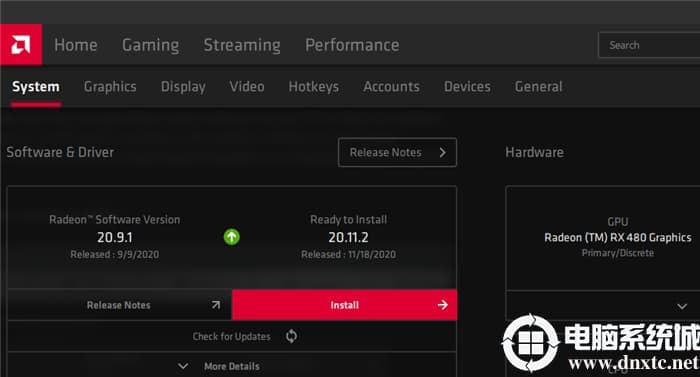Click the Hardware heading
Image resolution: width=700 pixels, height=377 pixels.
pyautogui.click(x=534, y=152)
